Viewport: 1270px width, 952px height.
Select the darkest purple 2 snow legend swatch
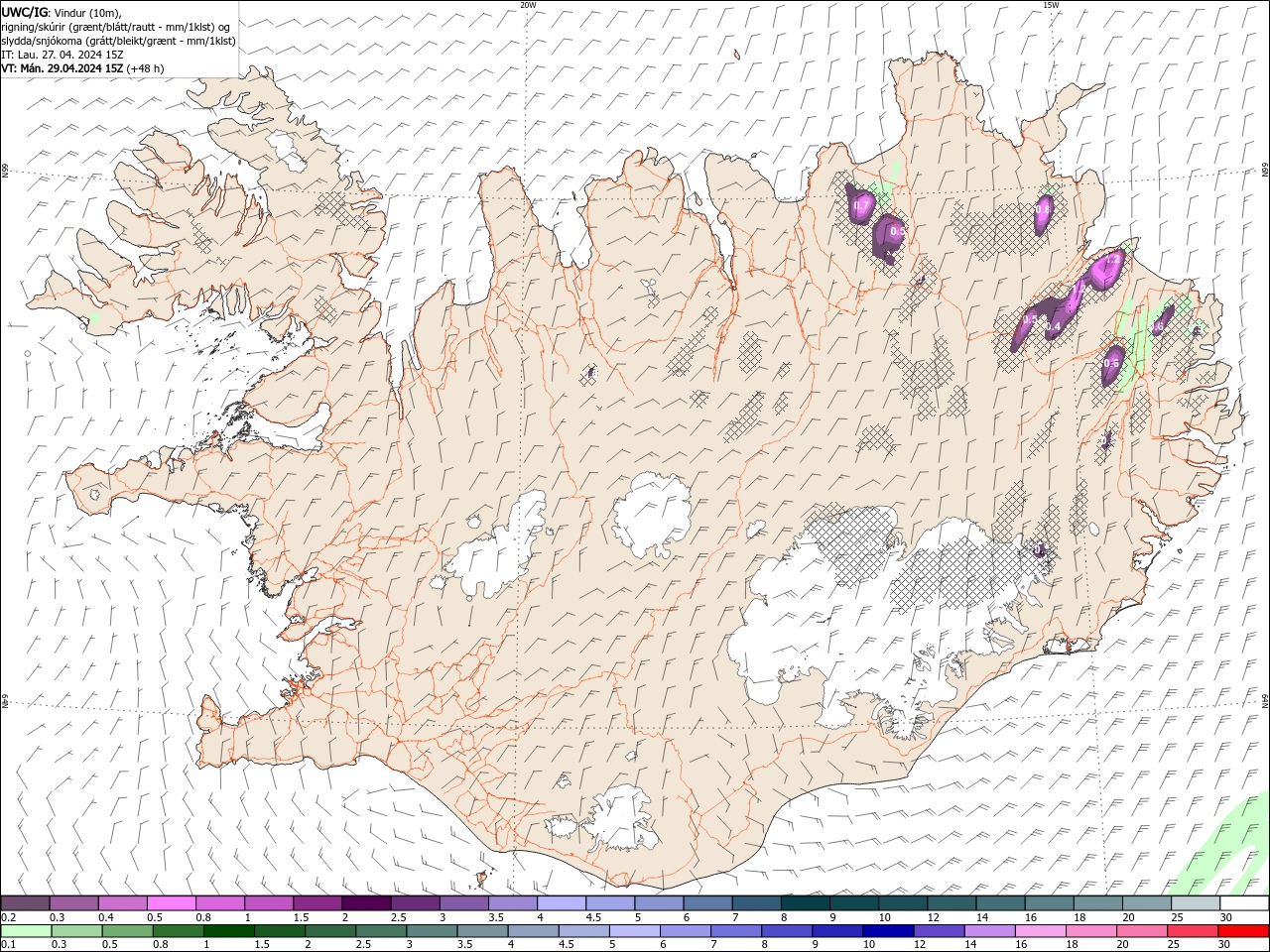(x=366, y=902)
